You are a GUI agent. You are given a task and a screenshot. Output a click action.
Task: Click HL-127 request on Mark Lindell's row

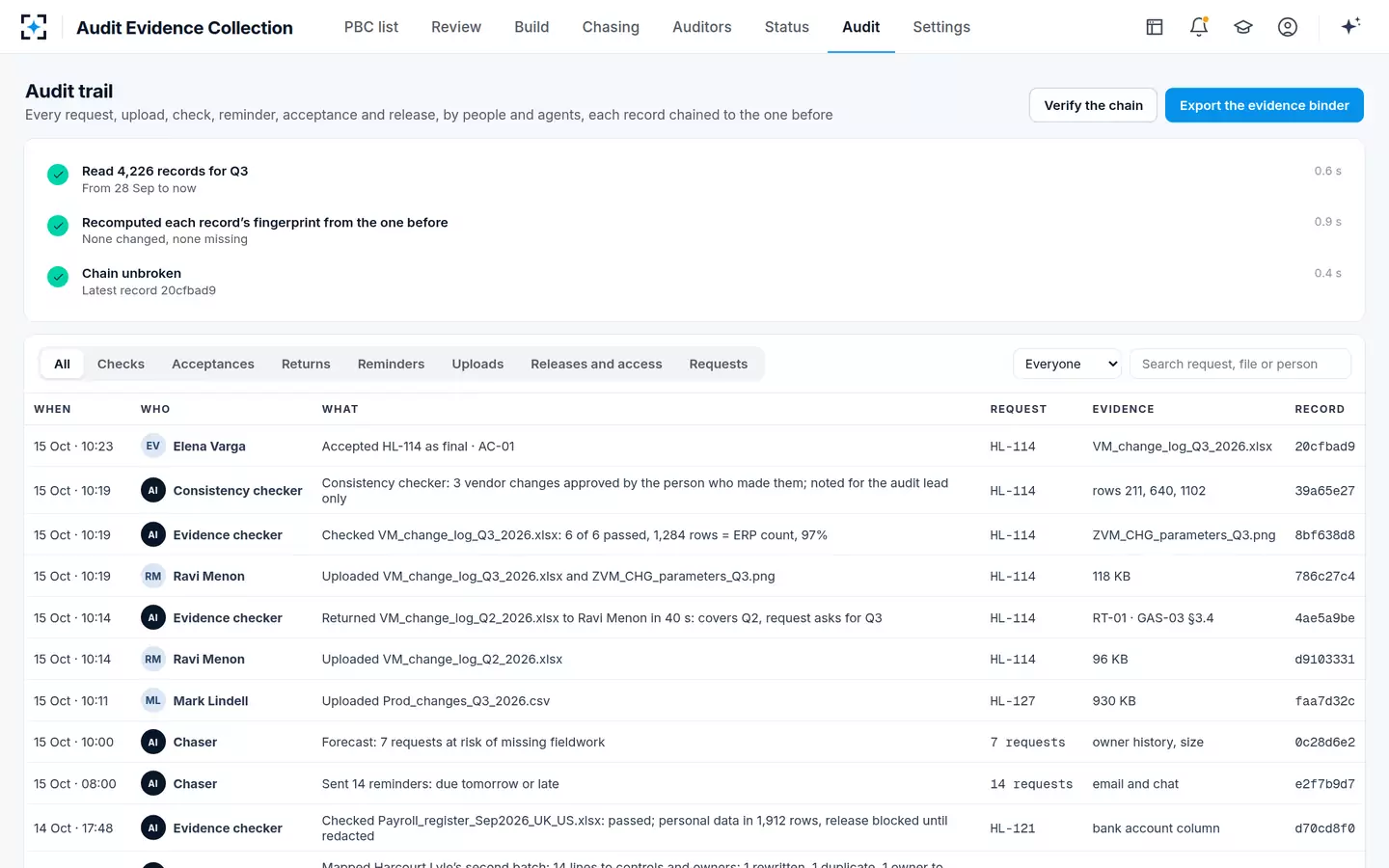[1013, 701]
